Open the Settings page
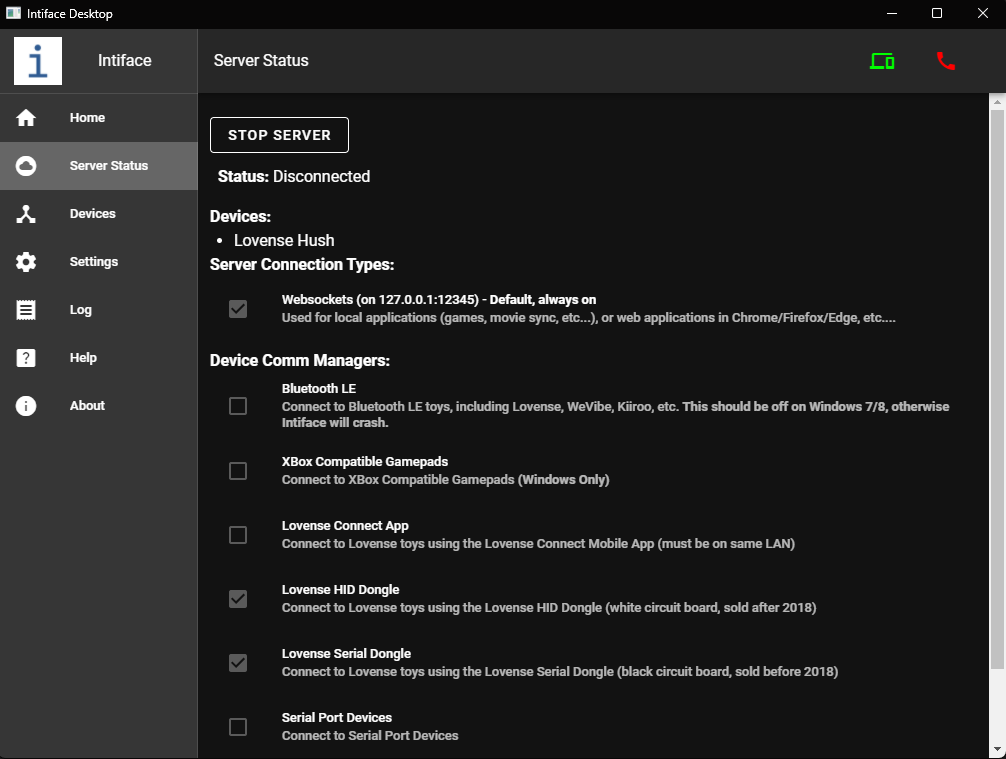This screenshot has height=759, width=1006. click(x=99, y=262)
